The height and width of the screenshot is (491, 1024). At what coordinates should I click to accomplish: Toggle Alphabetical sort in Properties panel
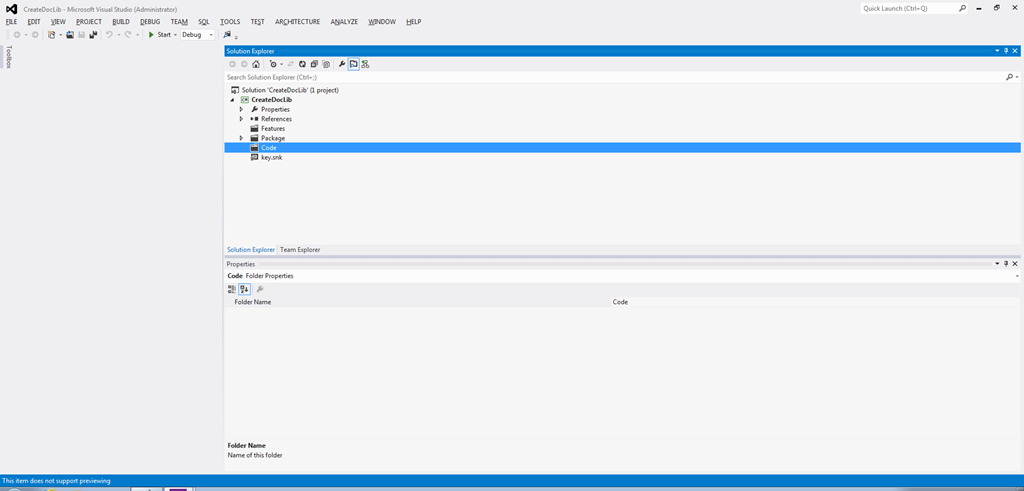tap(244, 289)
